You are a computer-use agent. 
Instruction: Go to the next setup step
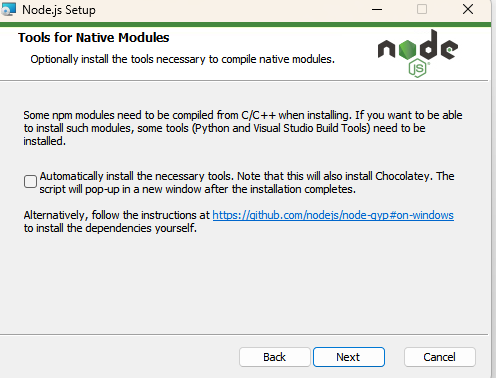click(x=349, y=357)
